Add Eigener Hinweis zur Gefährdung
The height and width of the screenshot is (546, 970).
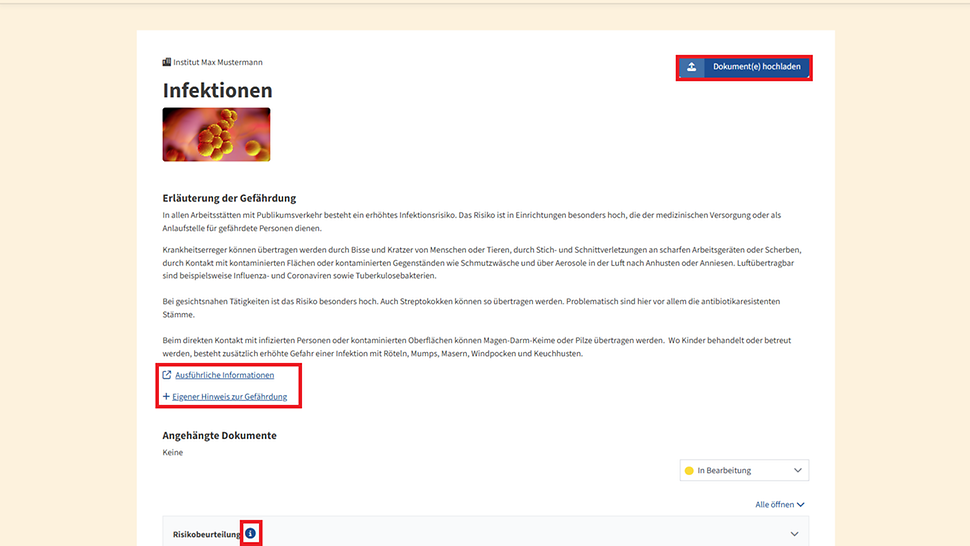point(230,396)
